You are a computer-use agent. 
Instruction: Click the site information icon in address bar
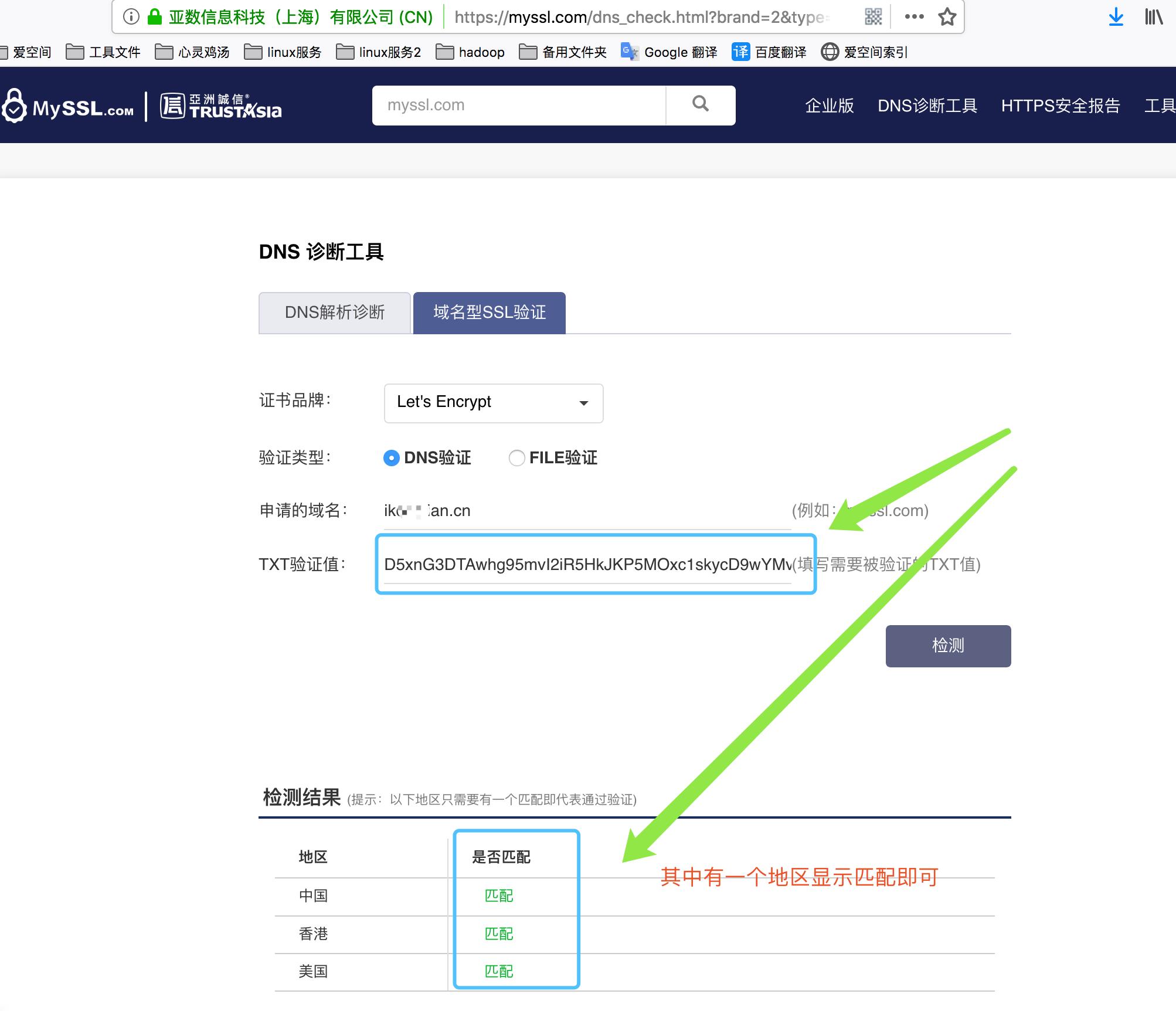[x=132, y=17]
